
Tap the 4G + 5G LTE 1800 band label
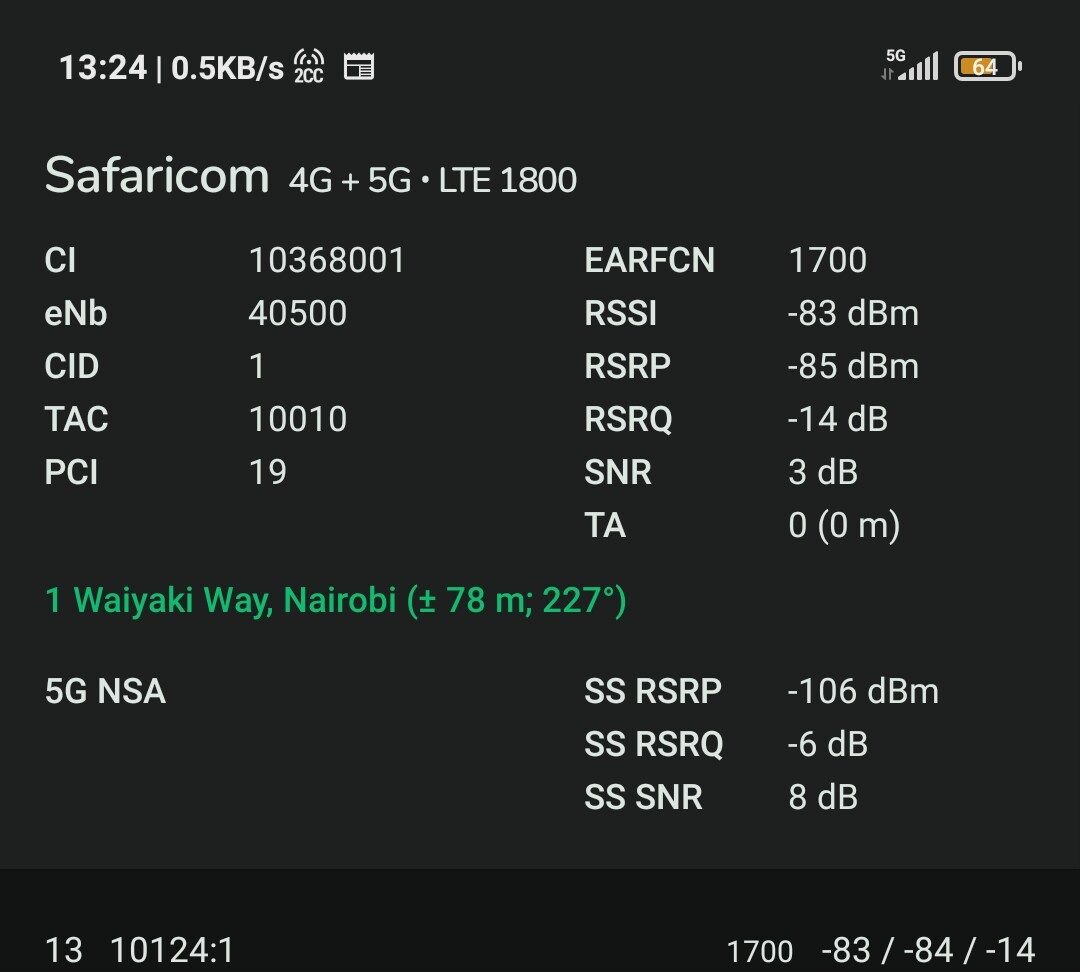(x=433, y=180)
